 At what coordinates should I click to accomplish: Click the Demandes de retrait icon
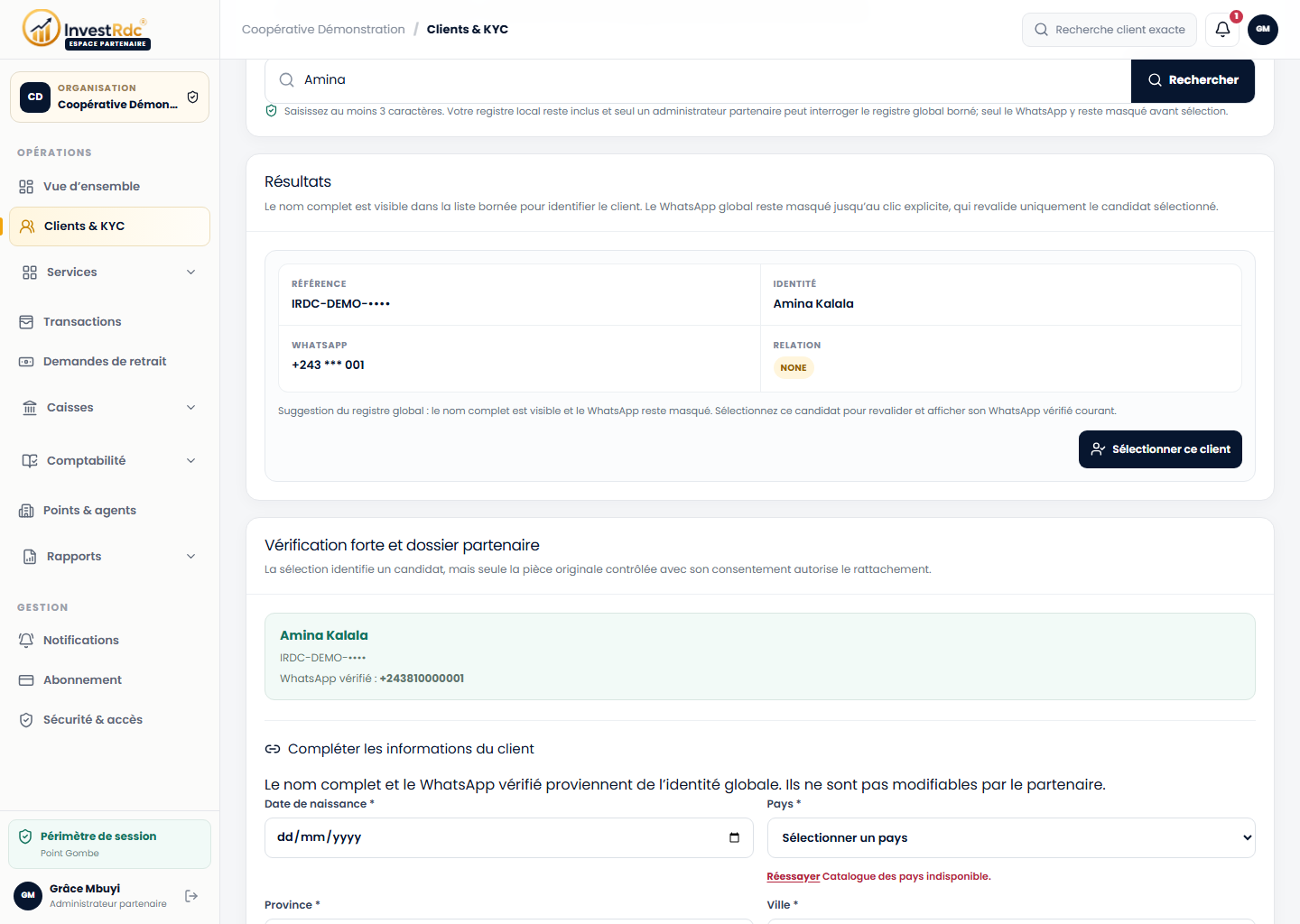click(26, 362)
